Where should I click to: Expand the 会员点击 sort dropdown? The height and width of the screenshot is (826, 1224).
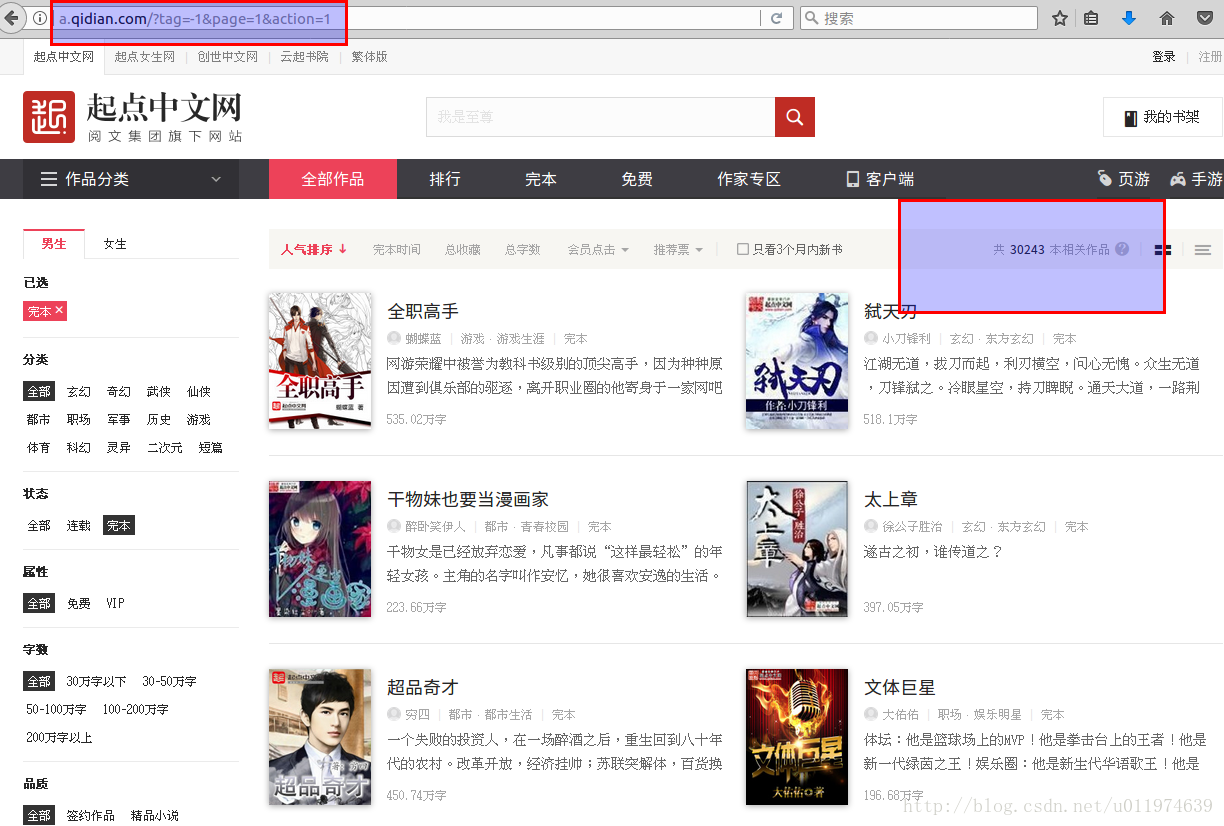coord(598,250)
